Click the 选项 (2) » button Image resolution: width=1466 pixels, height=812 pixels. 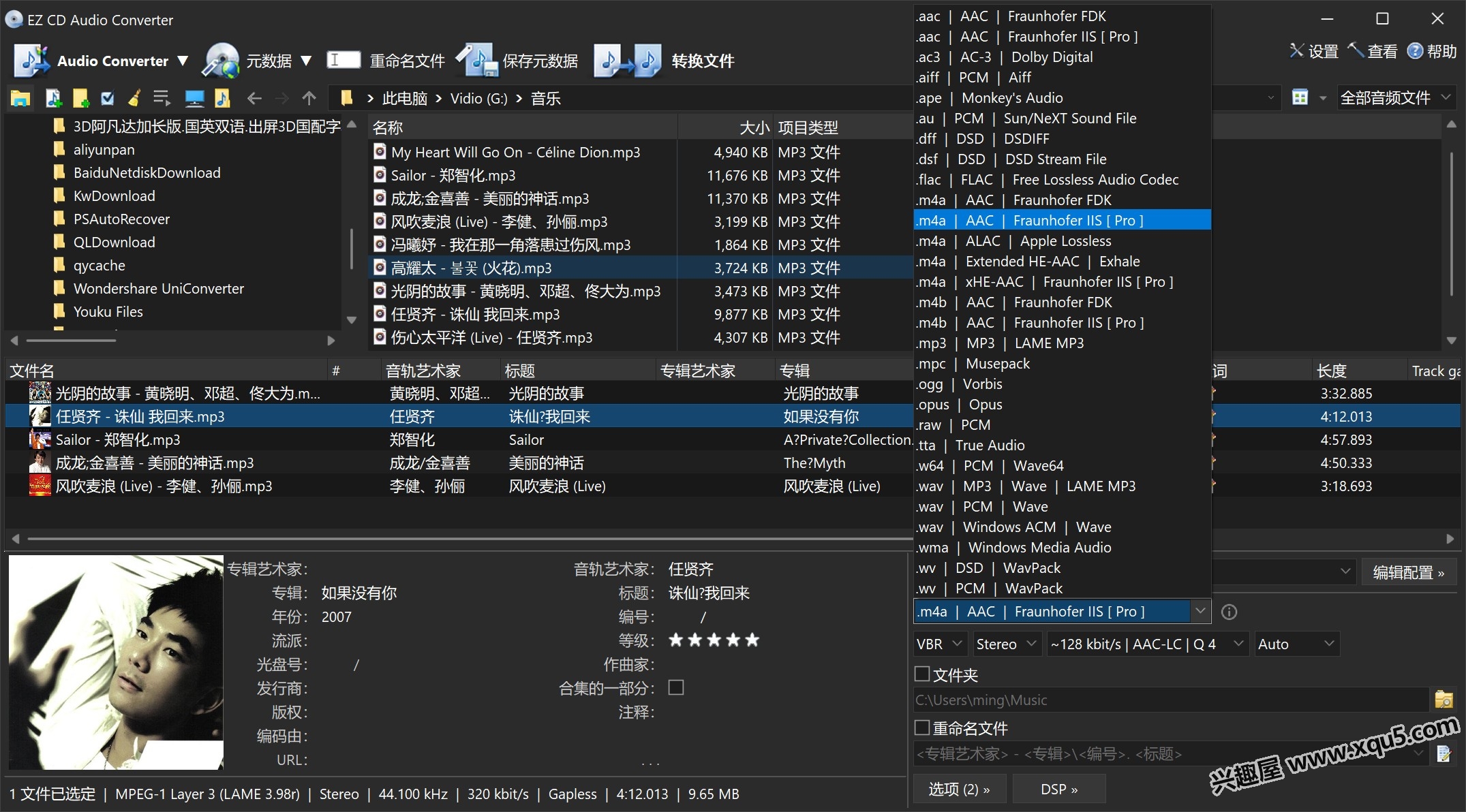coord(959,789)
